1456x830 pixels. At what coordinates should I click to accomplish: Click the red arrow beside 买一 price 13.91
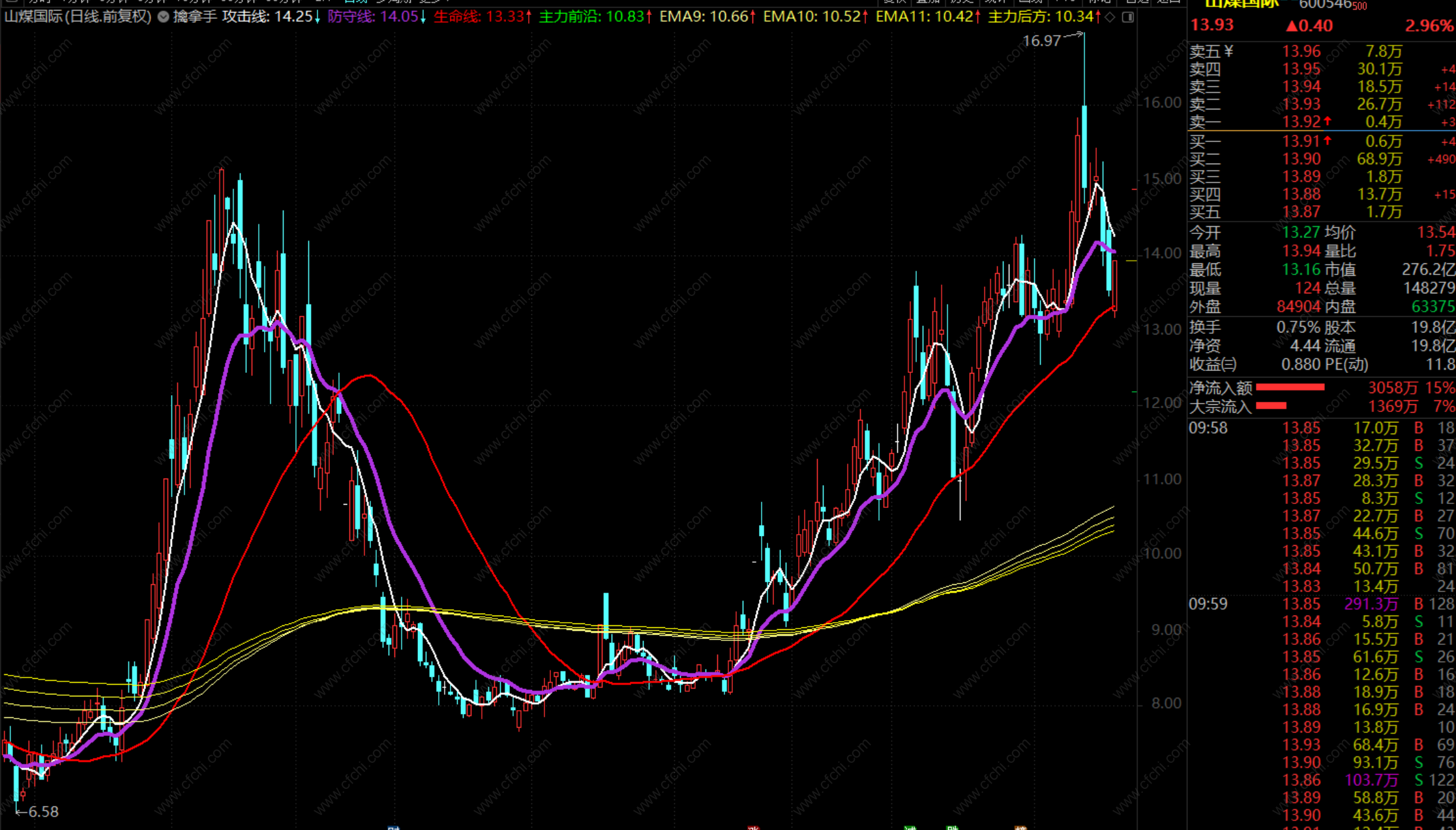coord(1328,141)
